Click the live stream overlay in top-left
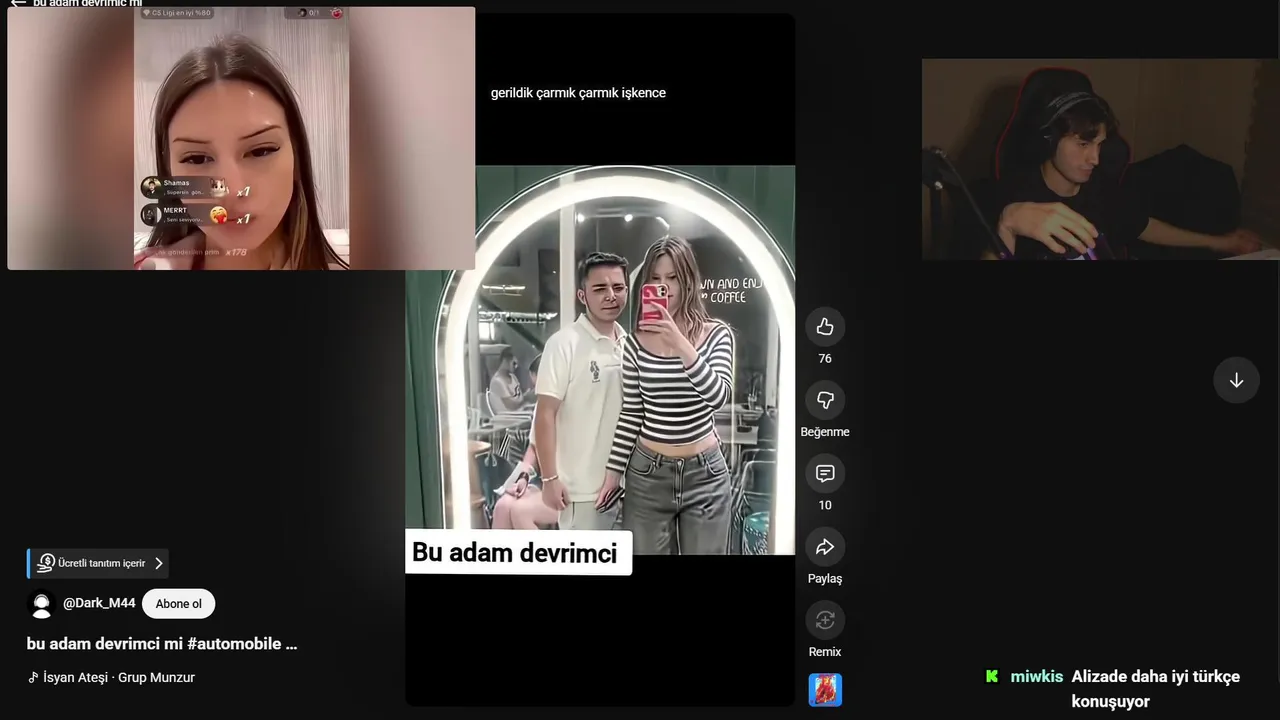Screen dimensions: 1280x720 [241, 138]
